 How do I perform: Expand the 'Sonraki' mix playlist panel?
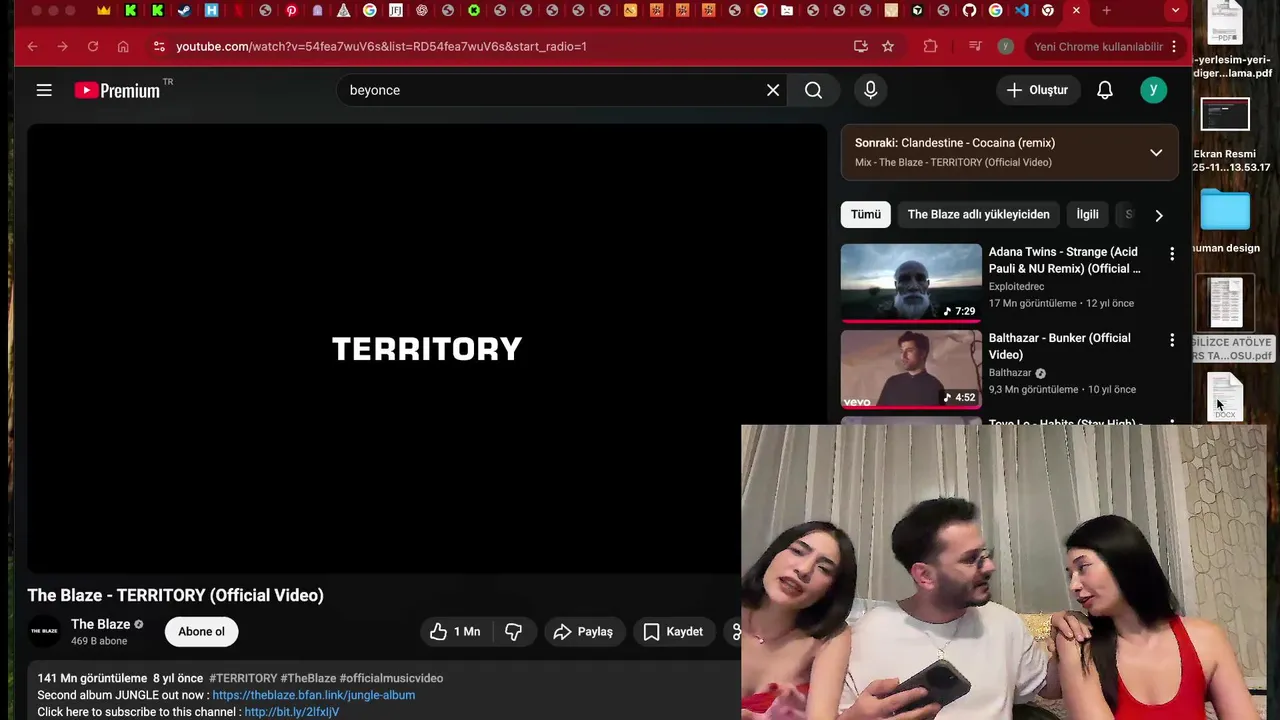(1156, 153)
